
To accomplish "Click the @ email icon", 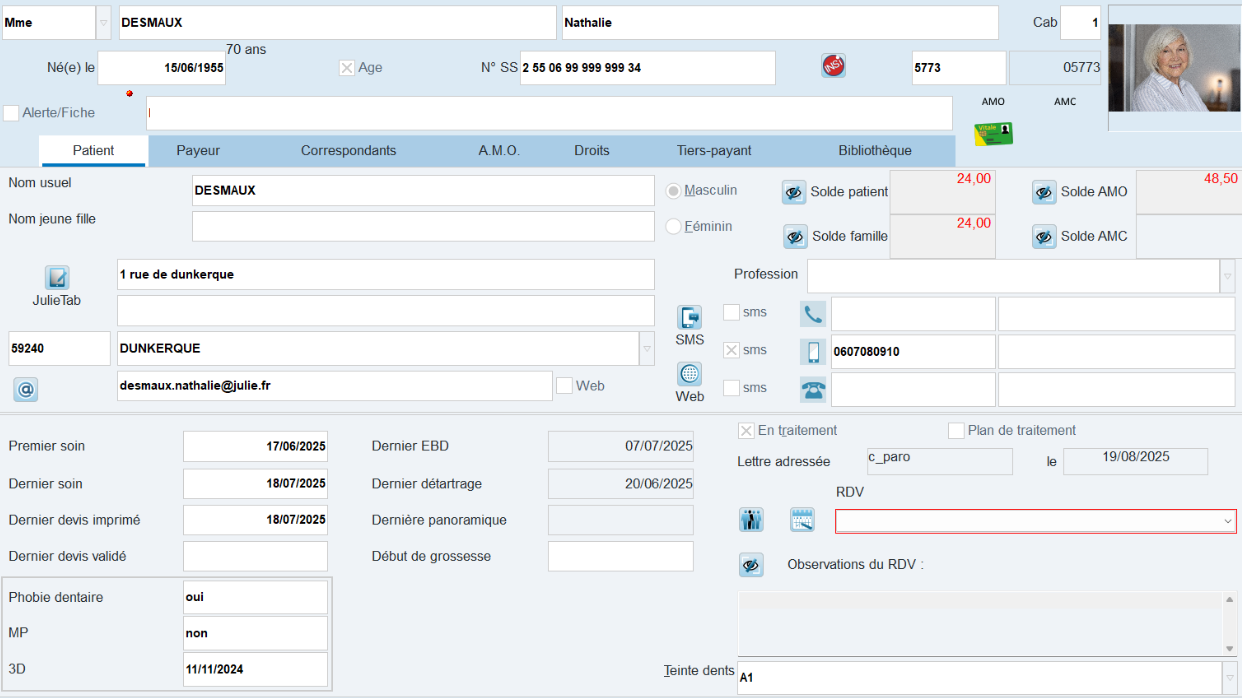I will click(x=26, y=390).
